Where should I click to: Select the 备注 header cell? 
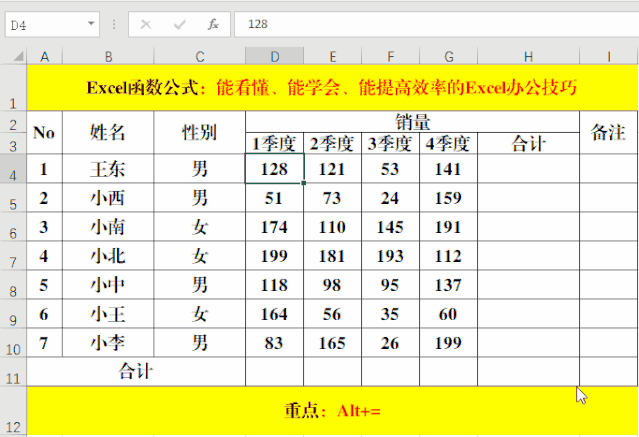(608, 132)
